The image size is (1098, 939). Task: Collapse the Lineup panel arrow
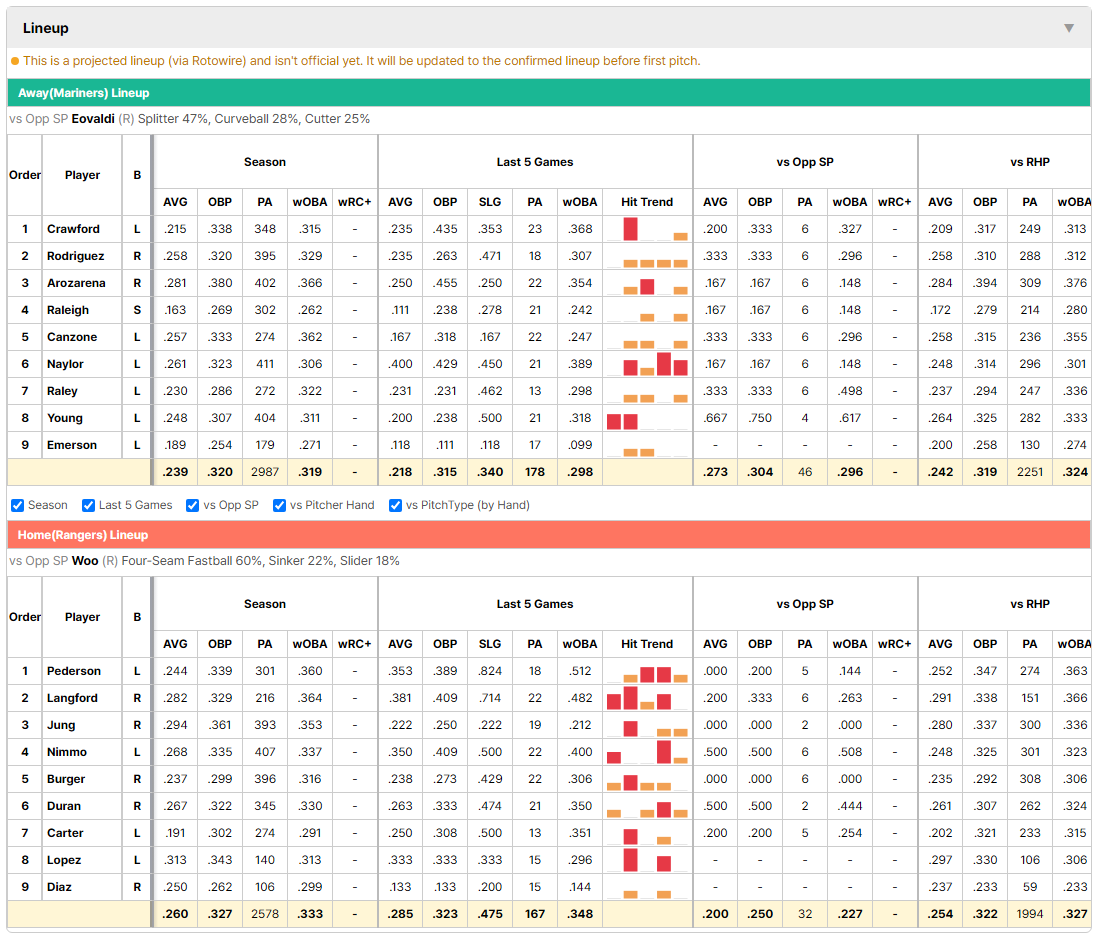1069,28
